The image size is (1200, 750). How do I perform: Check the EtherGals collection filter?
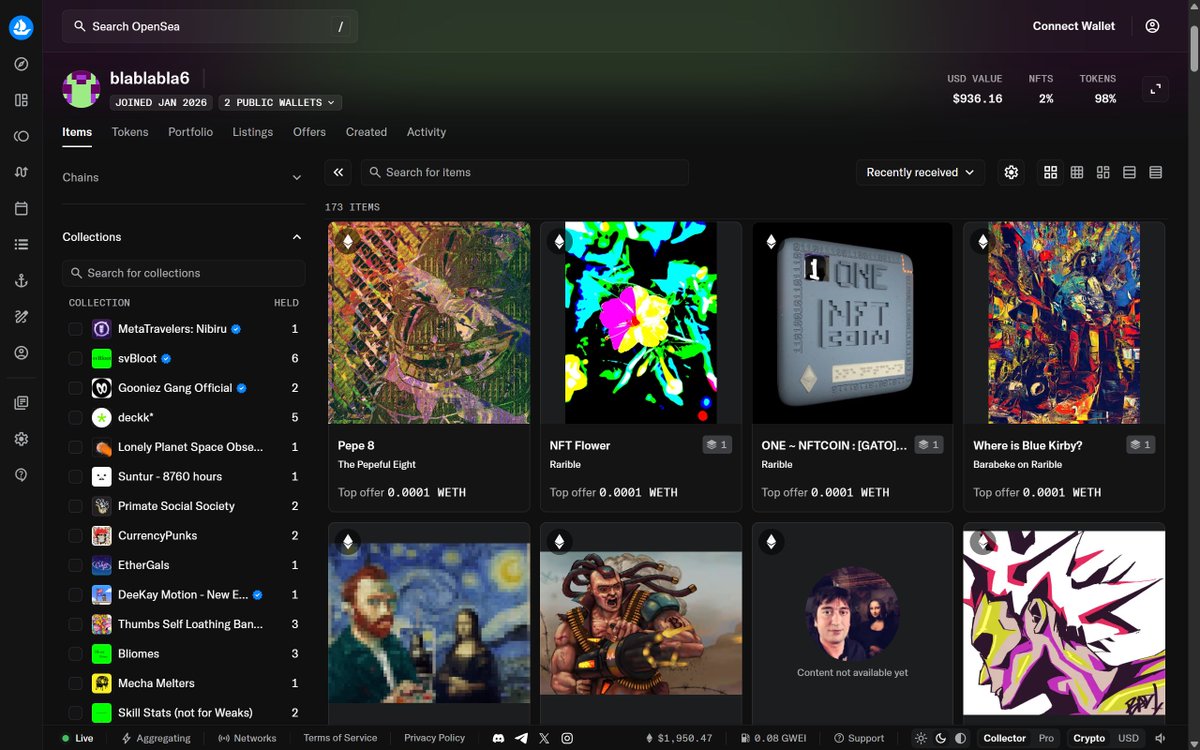pyautogui.click(x=75, y=565)
